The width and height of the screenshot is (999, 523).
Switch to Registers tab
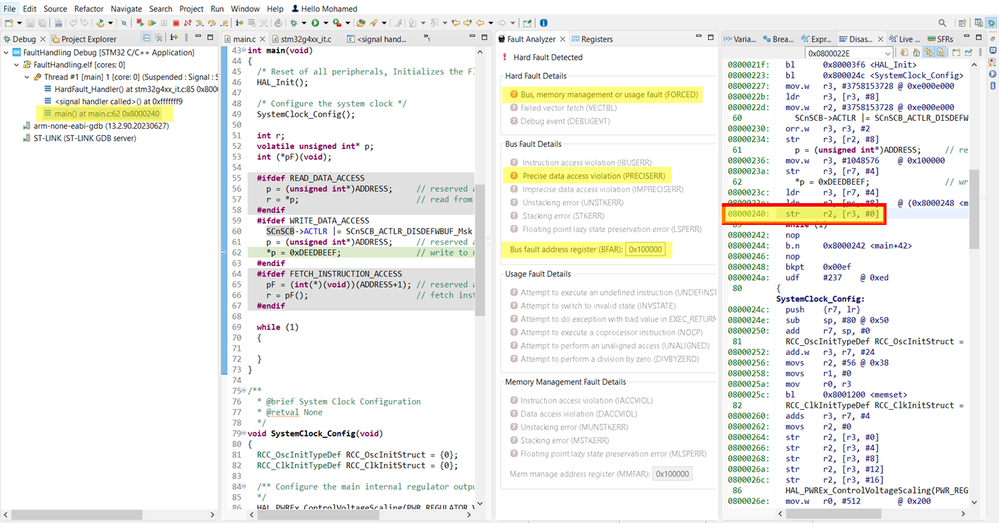(x=592, y=39)
